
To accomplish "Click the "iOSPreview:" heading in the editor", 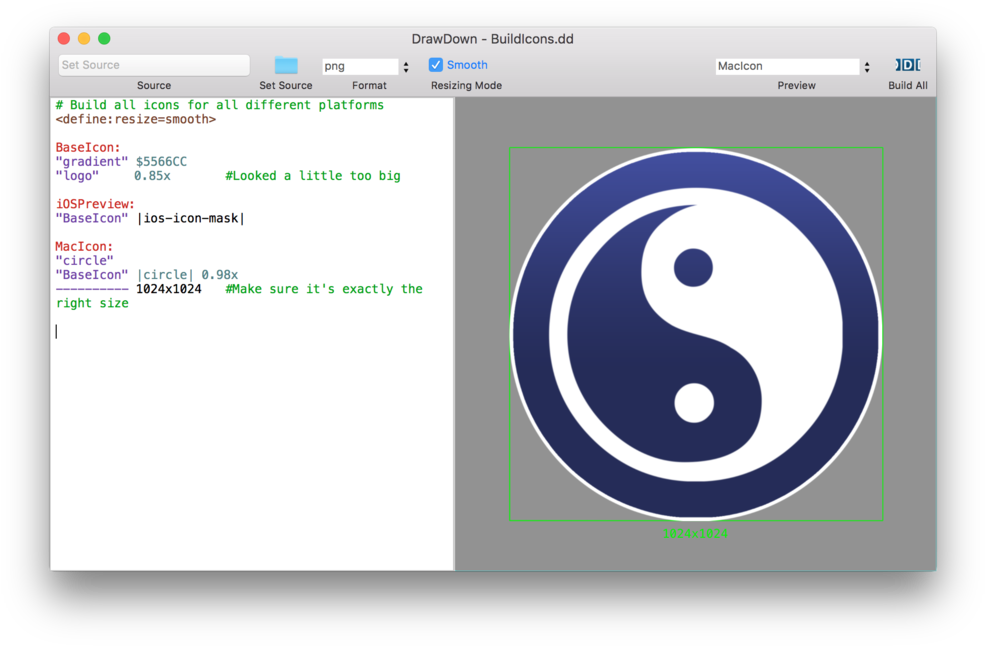I will pyautogui.click(x=95, y=204).
